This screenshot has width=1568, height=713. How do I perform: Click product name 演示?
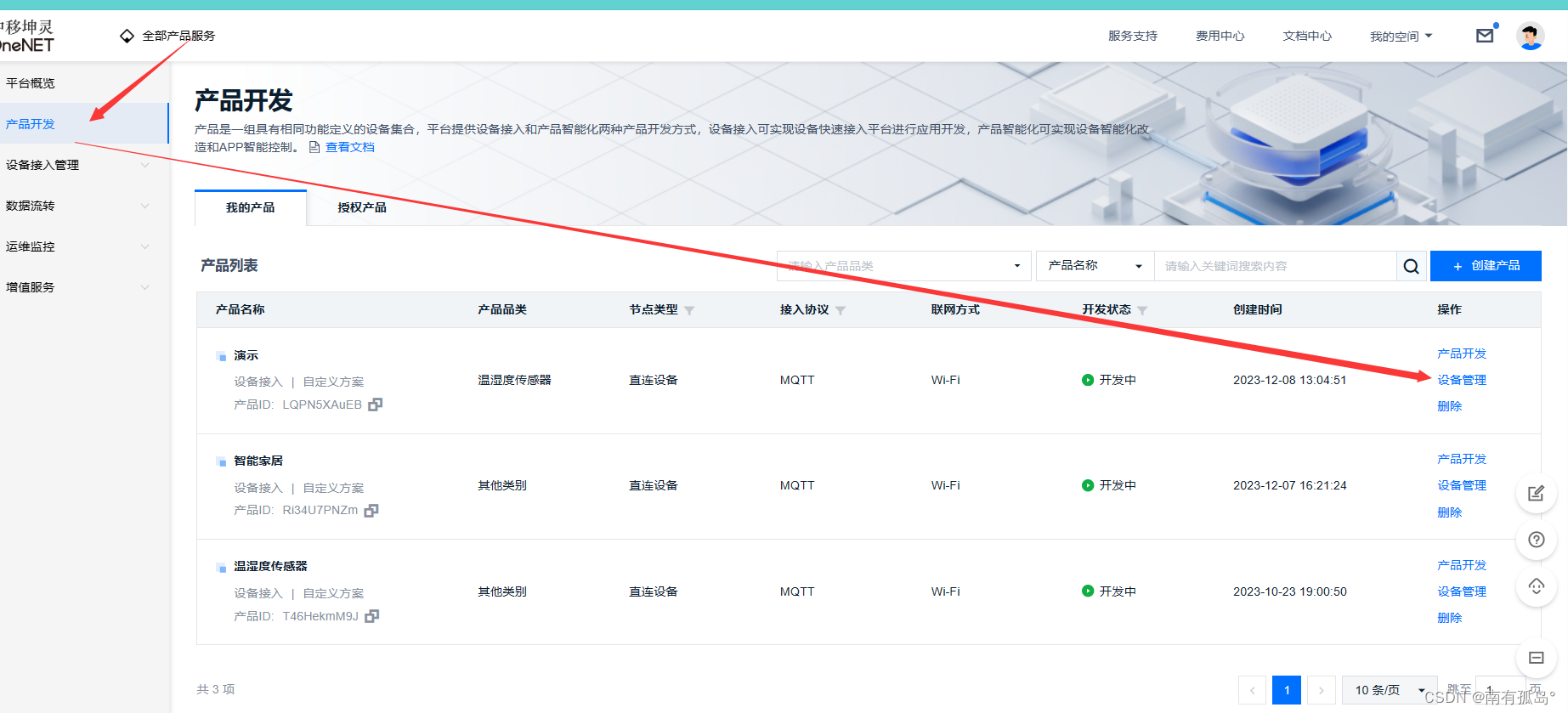(x=246, y=355)
